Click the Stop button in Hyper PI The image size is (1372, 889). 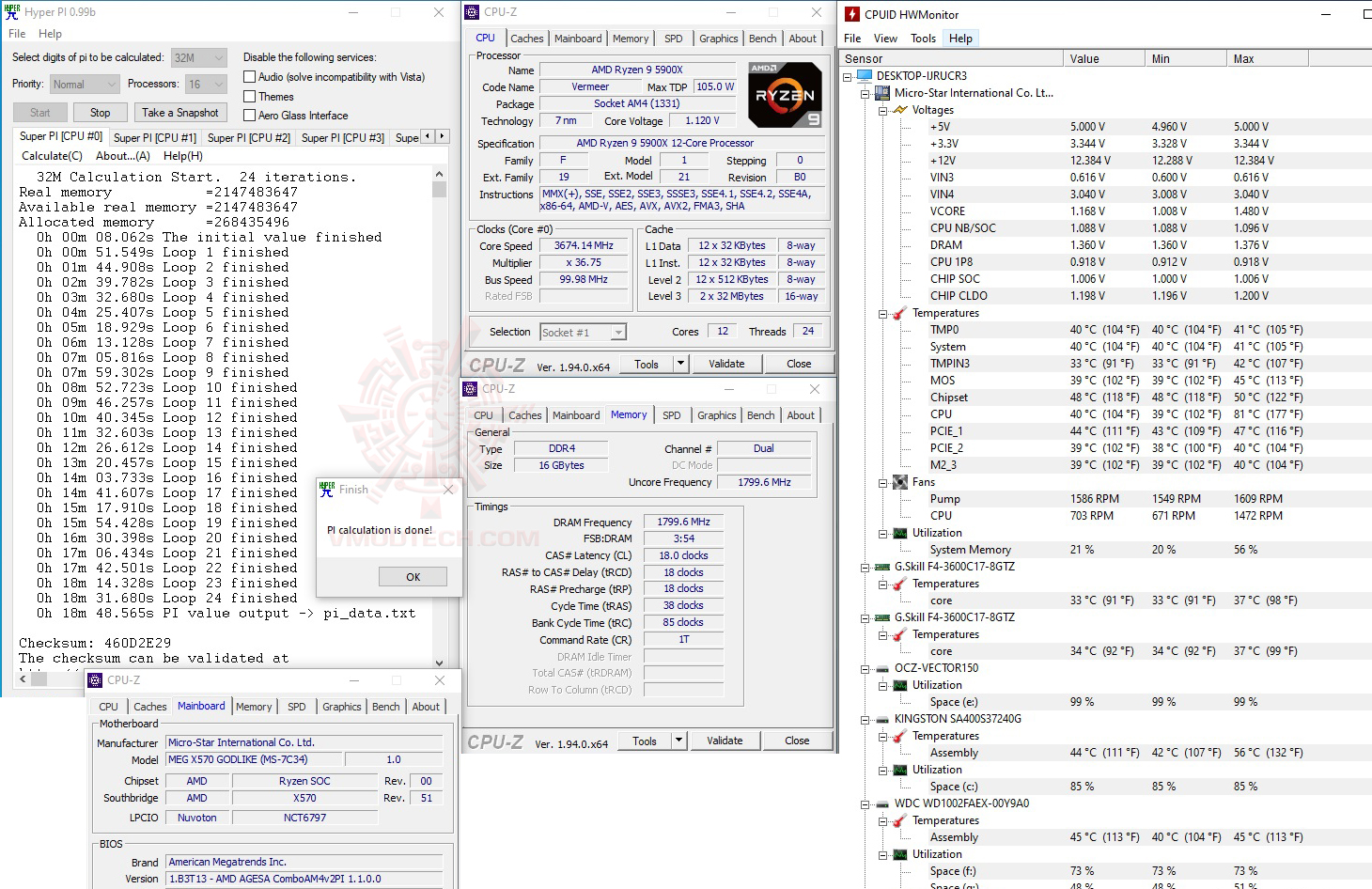tap(101, 113)
